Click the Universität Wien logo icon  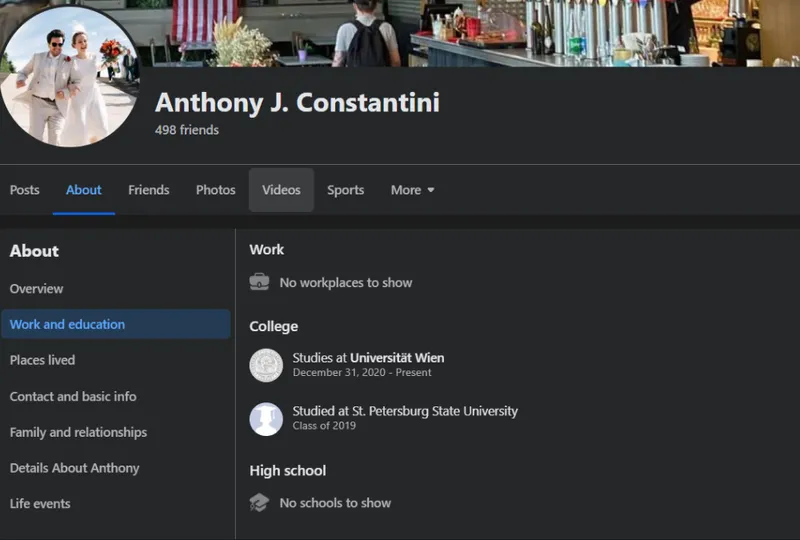pyautogui.click(x=266, y=365)
